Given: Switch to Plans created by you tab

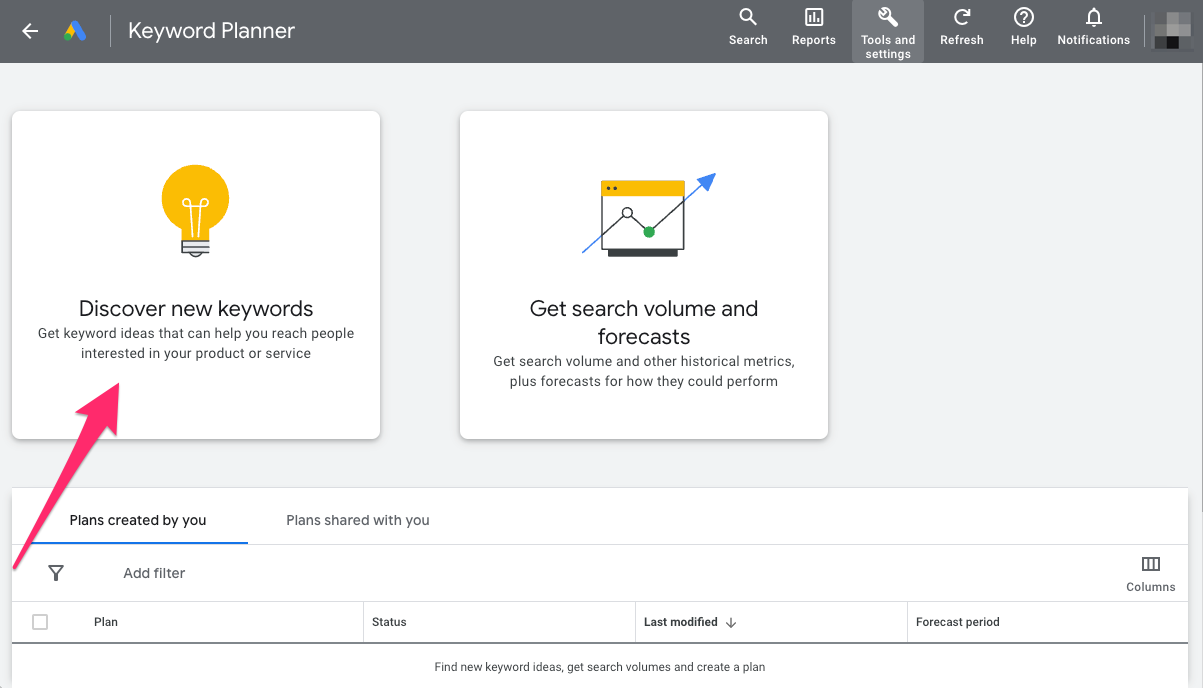Looking at the screenshot, I should [138, 520].
